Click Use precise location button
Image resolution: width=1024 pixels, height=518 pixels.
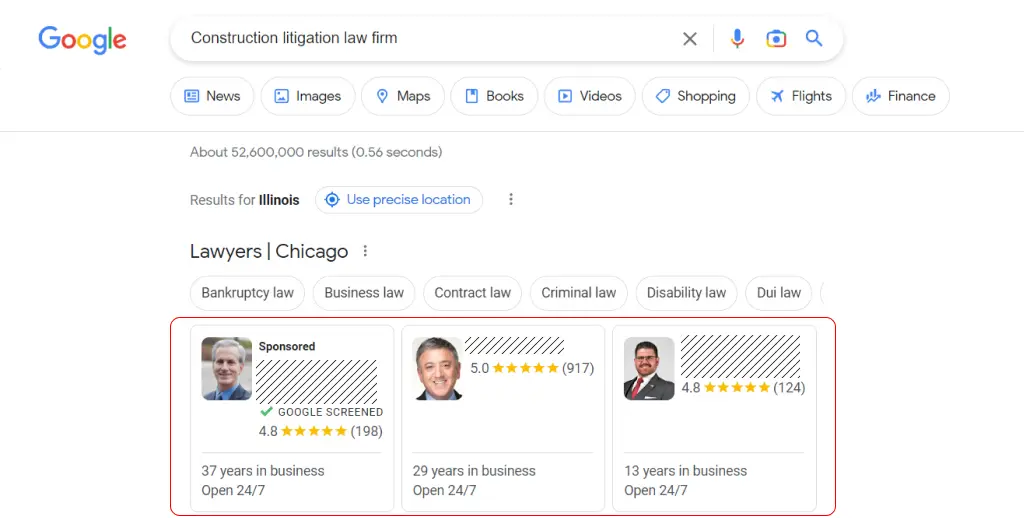(x=399, y=200)
